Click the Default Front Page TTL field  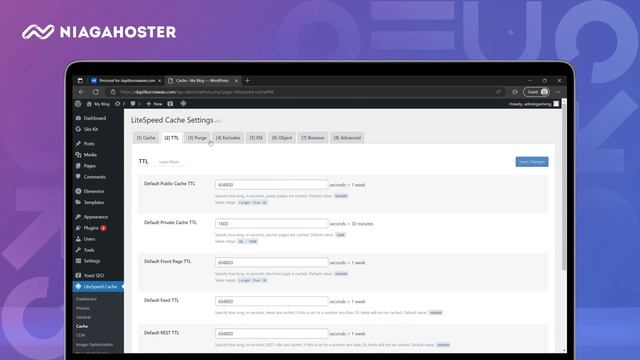click(x=271, y=262)
